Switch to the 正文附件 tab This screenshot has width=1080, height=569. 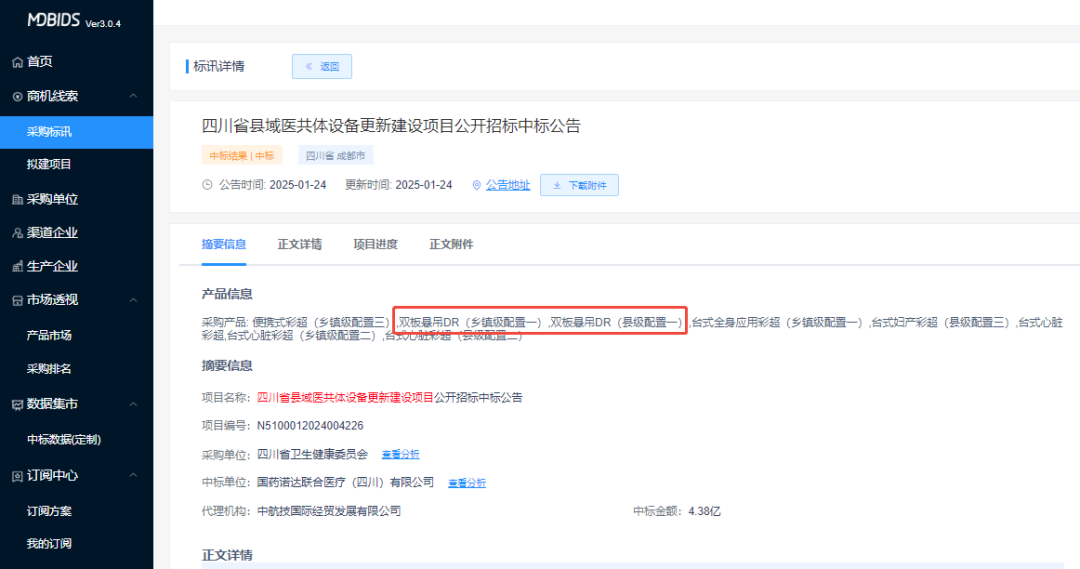[x=451, y=245]
